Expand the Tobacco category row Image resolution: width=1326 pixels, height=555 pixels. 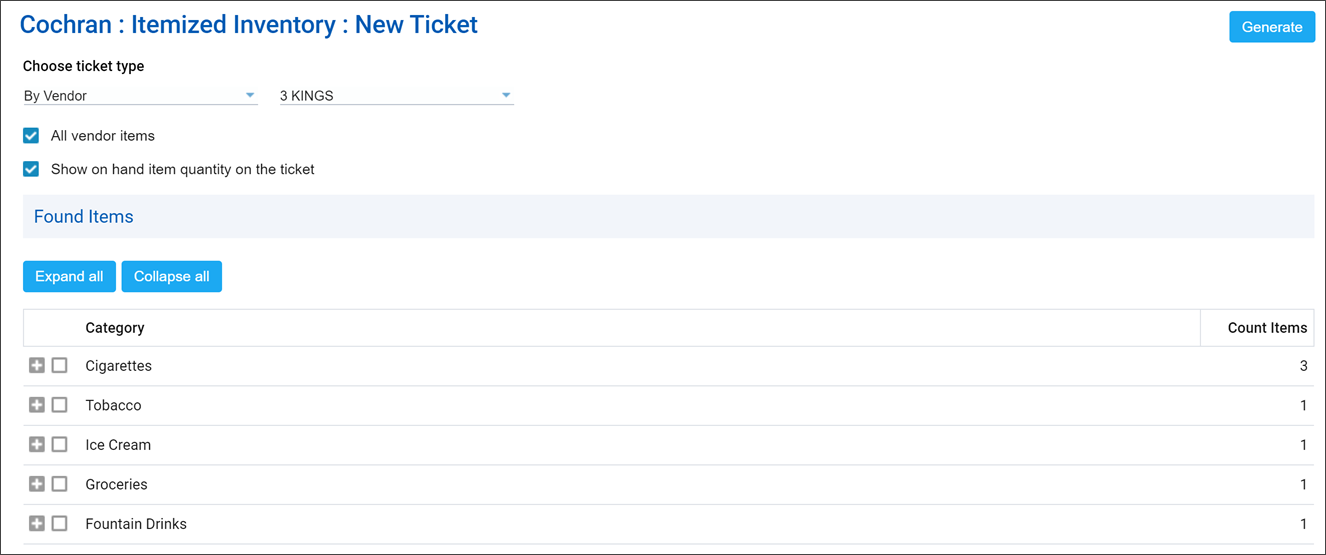[37, 405]
